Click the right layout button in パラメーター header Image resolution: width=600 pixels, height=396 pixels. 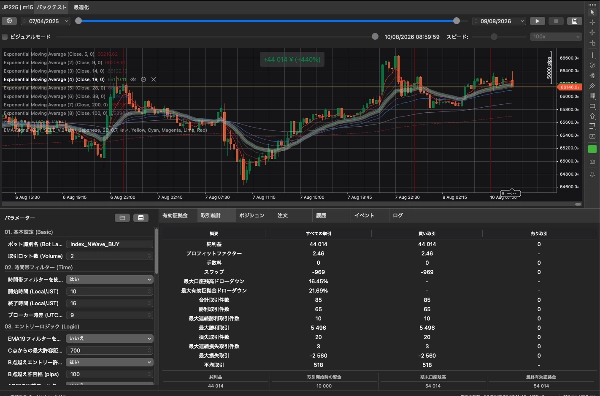tap(141, 218)
